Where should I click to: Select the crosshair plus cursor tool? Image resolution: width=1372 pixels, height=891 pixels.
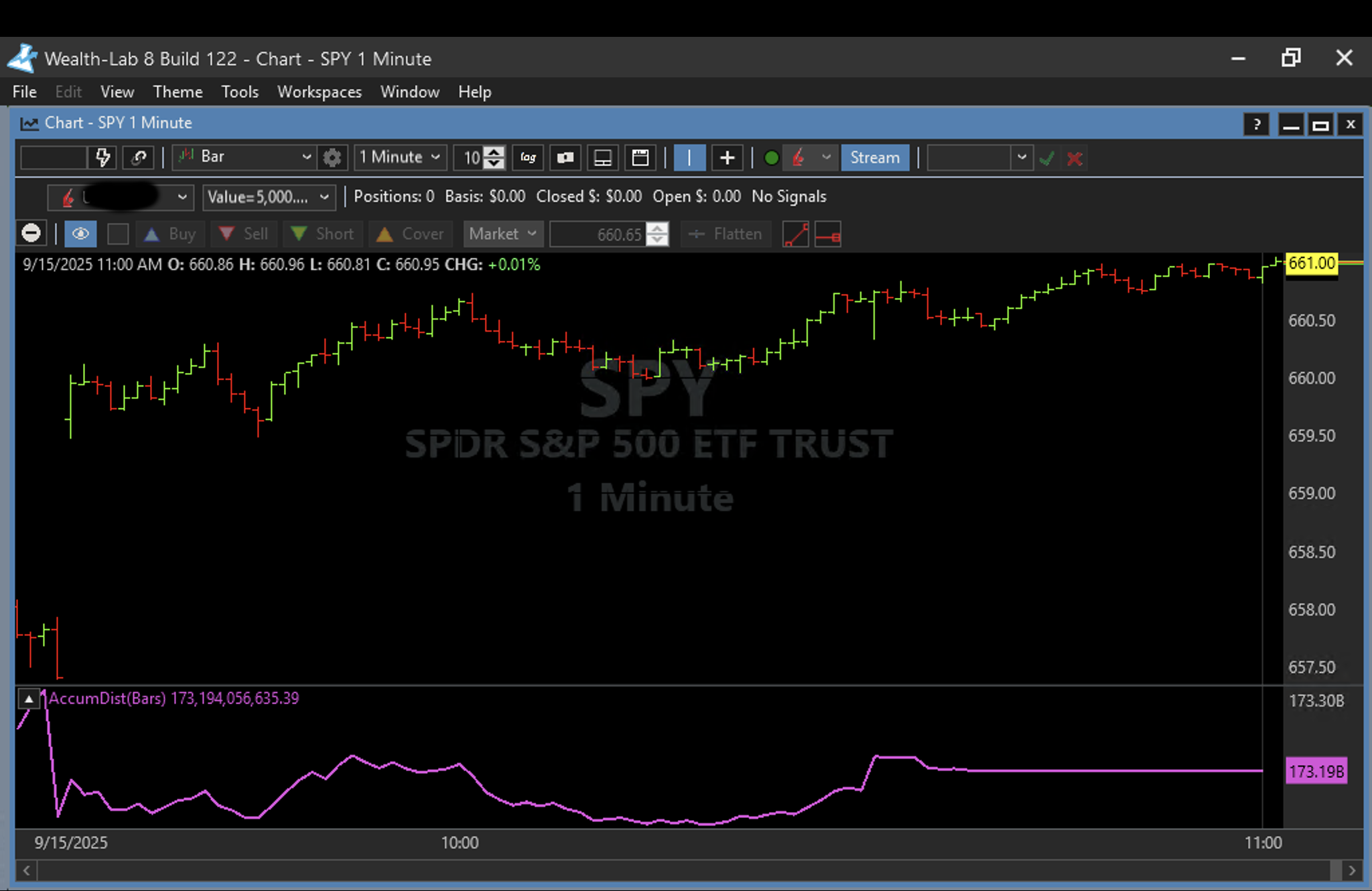(x=727, y=158)
